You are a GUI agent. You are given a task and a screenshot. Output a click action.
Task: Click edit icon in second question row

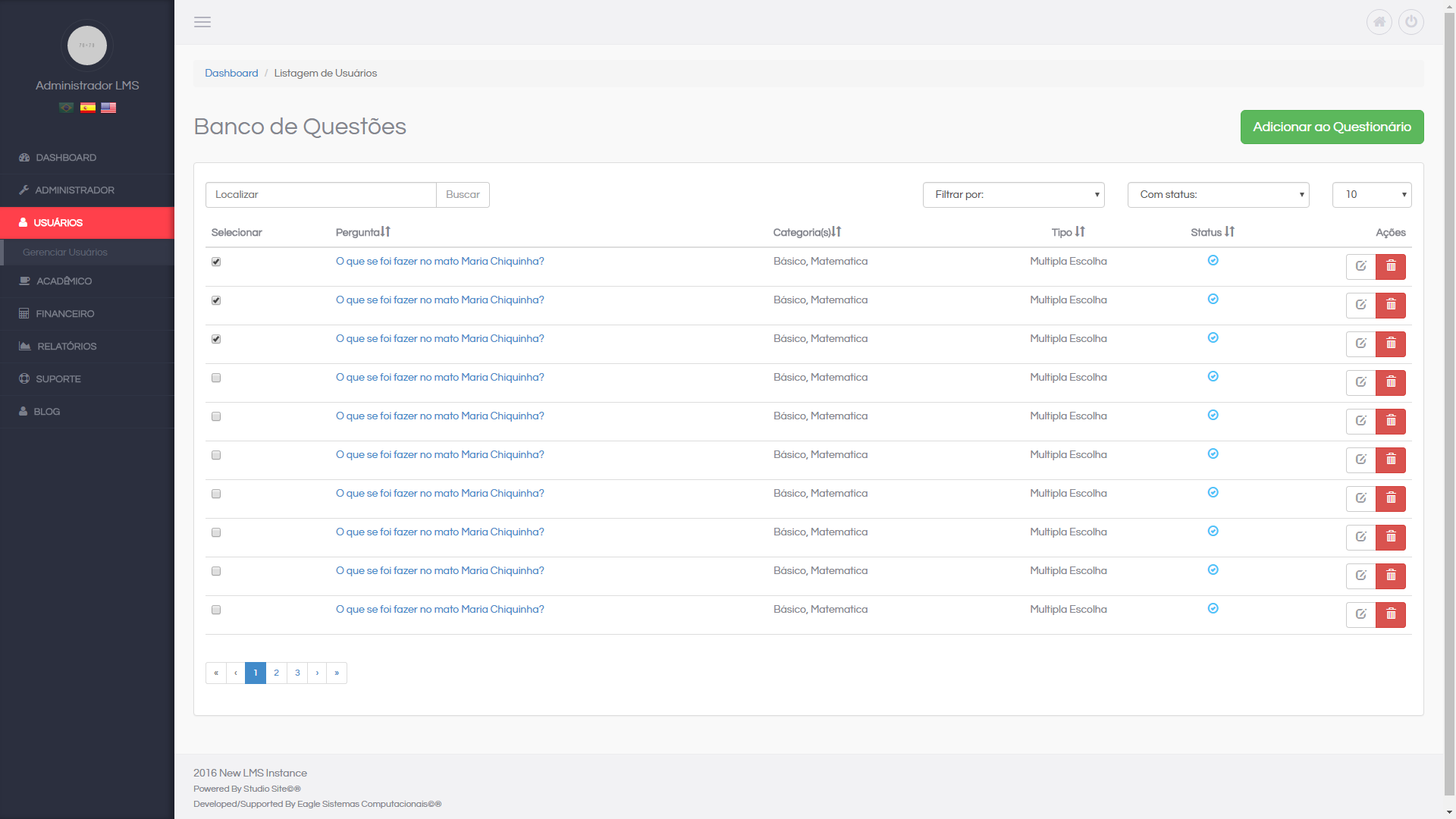pyautogui.click(x=1361, y=306)
